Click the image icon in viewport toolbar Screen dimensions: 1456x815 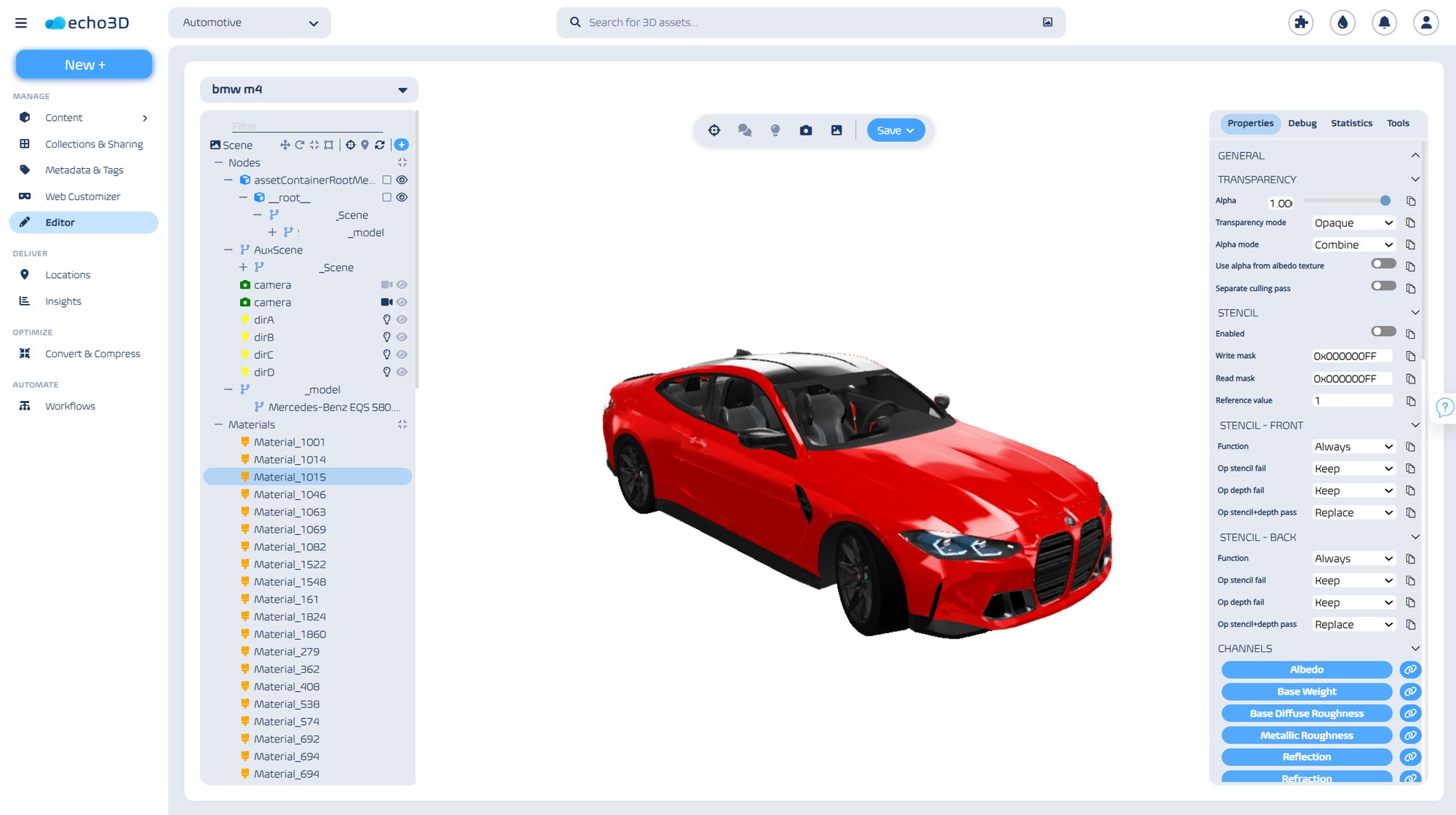click(836, 130)
